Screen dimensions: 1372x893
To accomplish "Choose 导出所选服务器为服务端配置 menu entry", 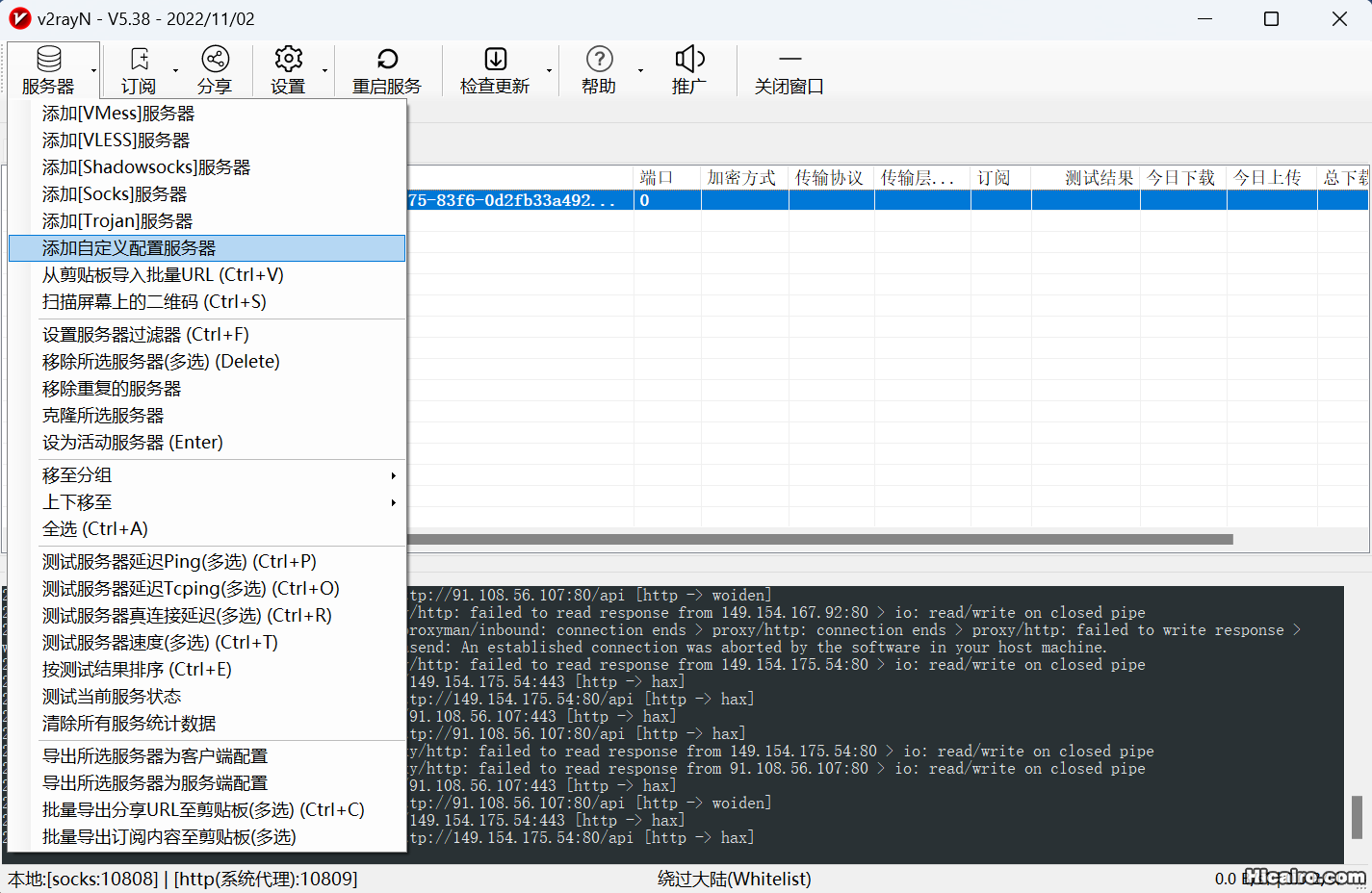I will click(207, 783).
